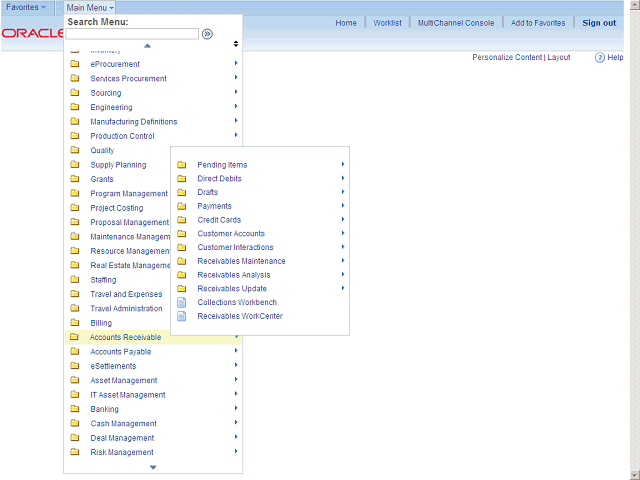640x480 pixels.
Task: Click the Collections Workbench page icon
Action: click(181, 302)
